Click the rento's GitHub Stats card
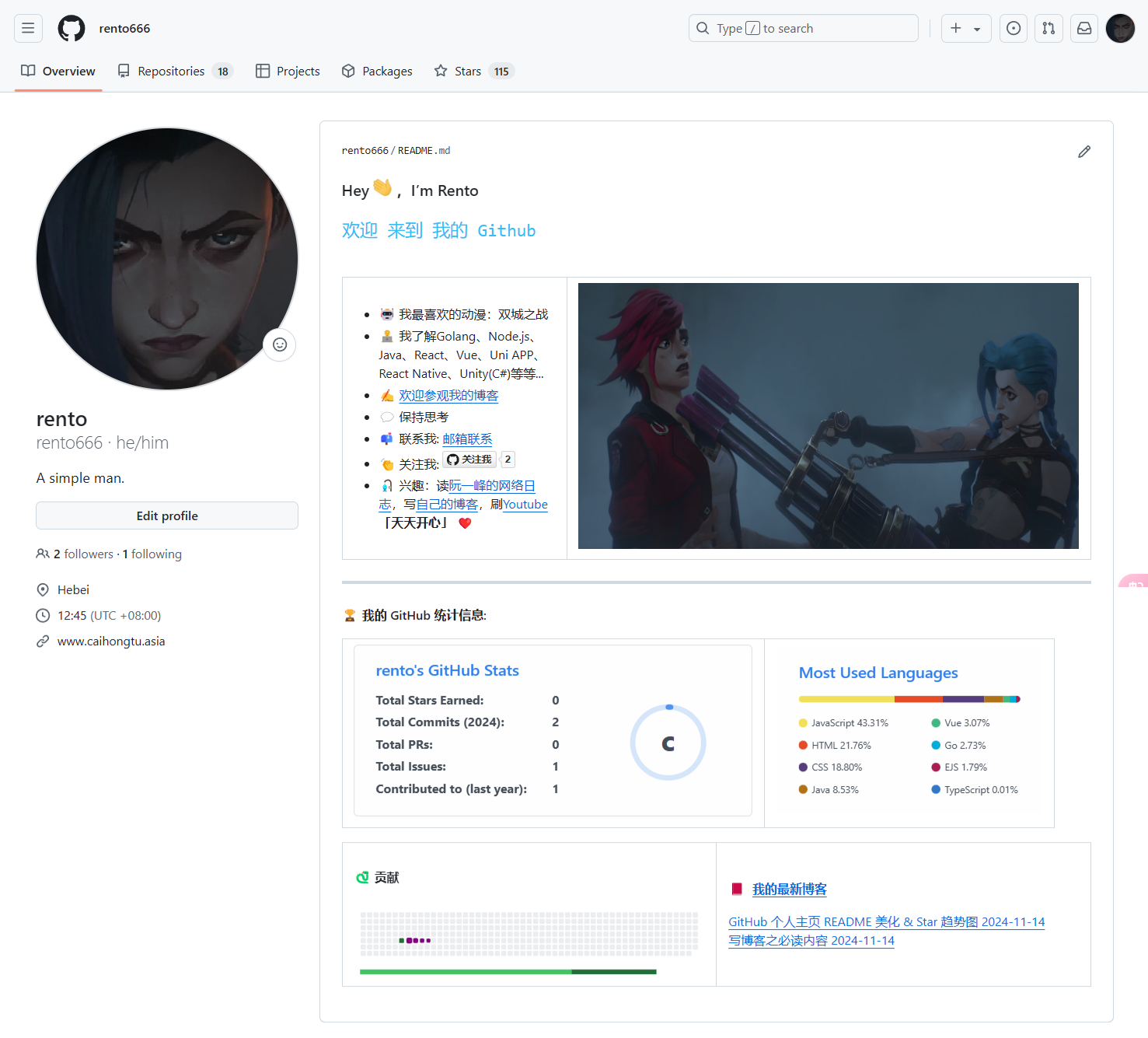The height and width of the screenshot is (1038, 1148). (553, 730)
